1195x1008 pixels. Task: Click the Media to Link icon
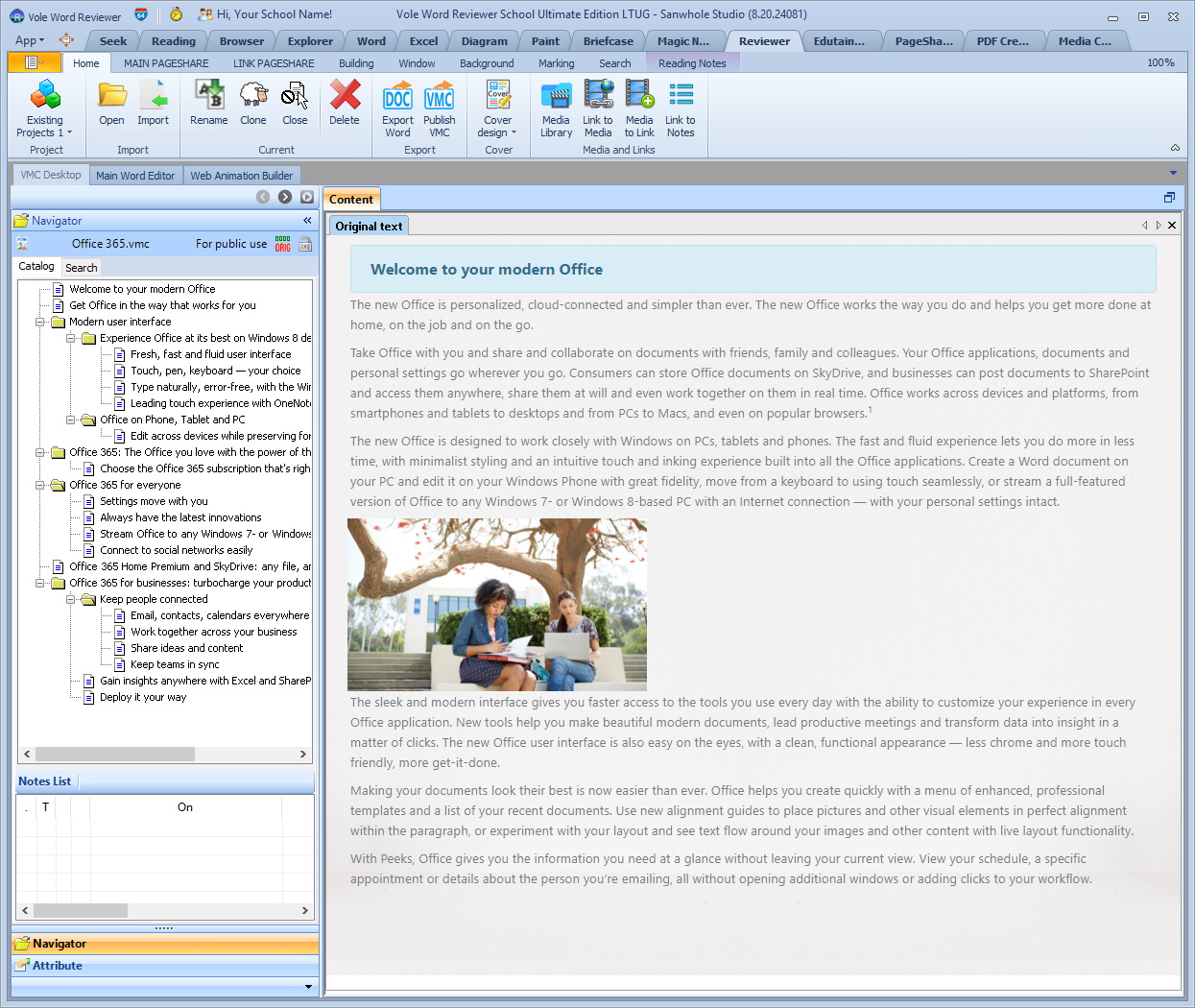tap(639, 108)
